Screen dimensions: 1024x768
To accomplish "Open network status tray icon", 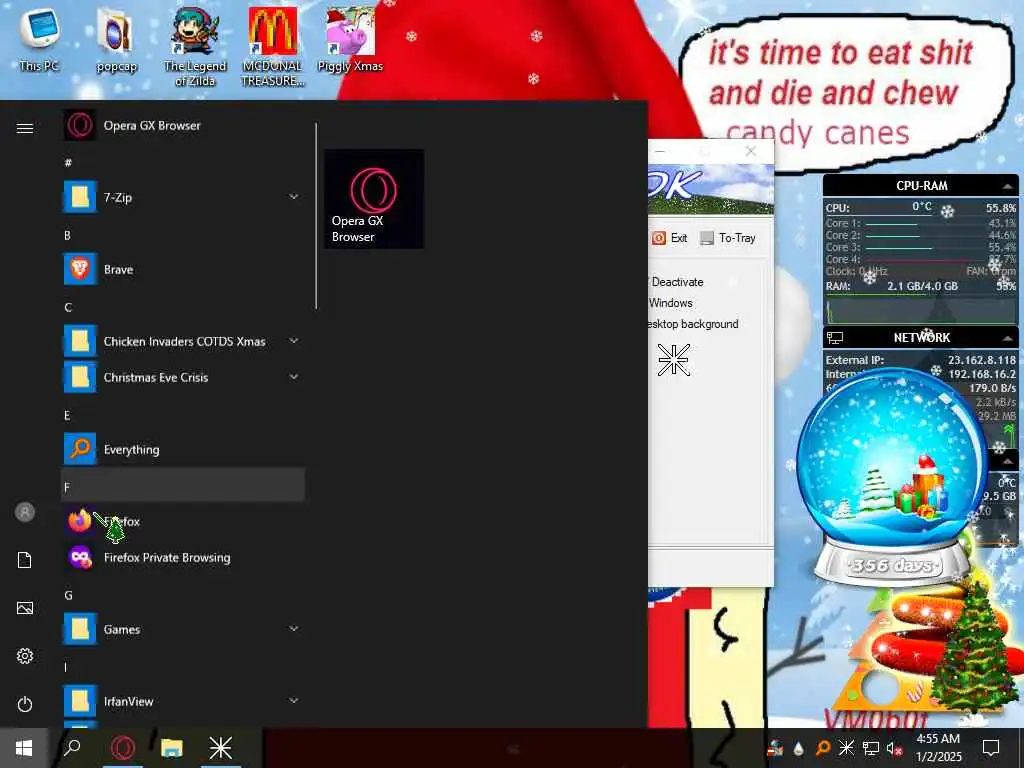I will 871,748.
